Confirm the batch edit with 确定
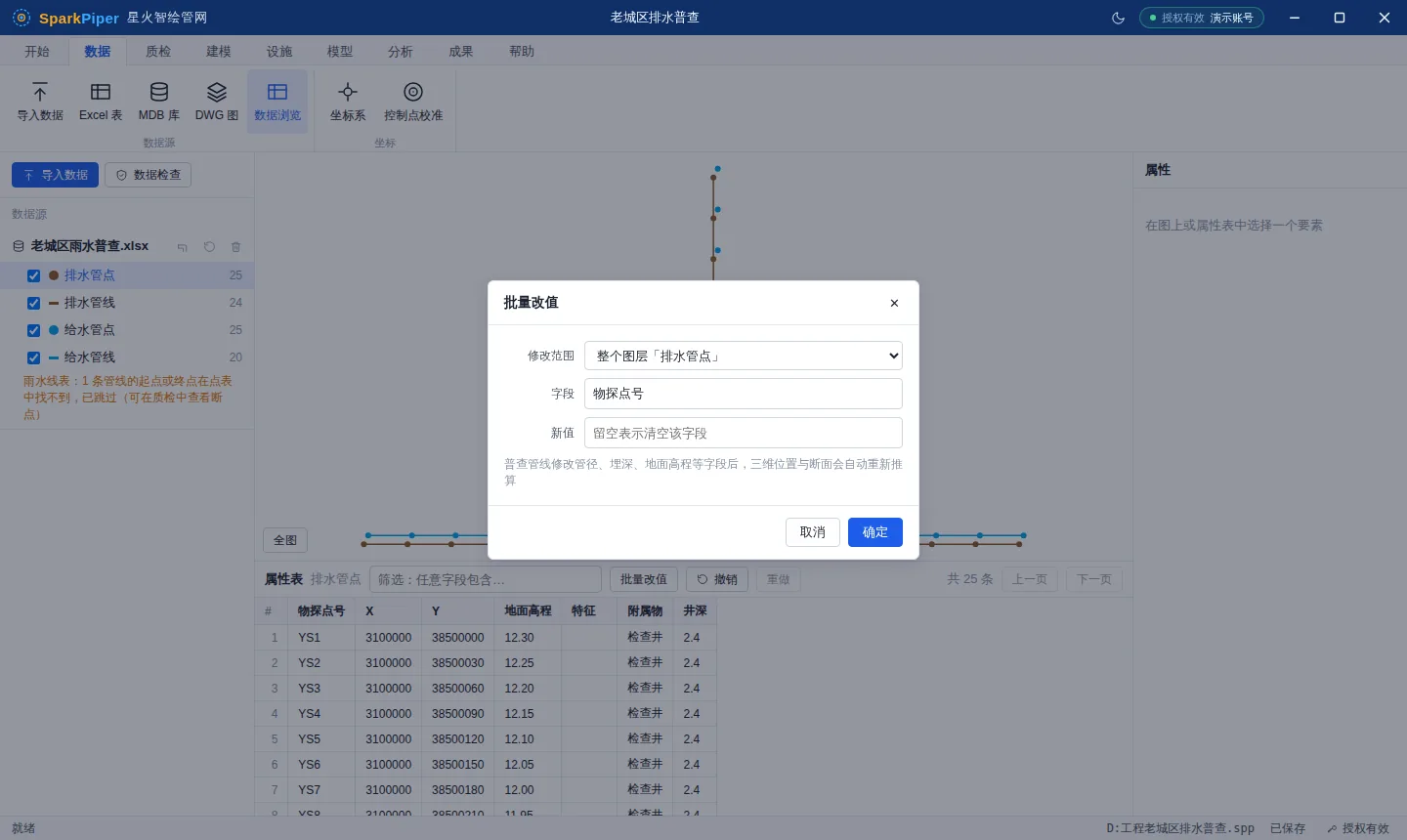Image resolution: width=1407 pixels, height=840 pixels. click(x=875, y=532)
